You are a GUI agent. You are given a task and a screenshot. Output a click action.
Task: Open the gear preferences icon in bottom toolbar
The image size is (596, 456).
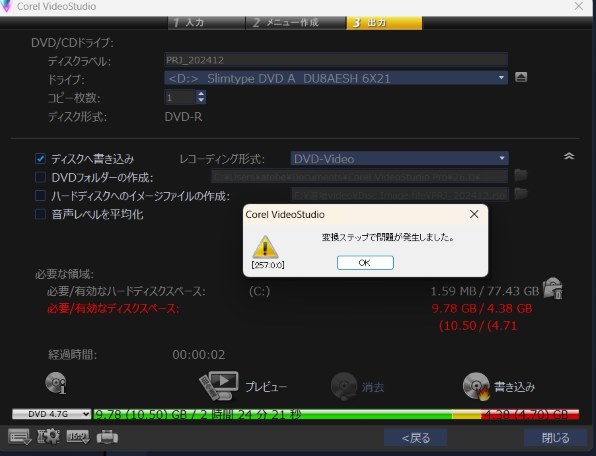[48, 437]
